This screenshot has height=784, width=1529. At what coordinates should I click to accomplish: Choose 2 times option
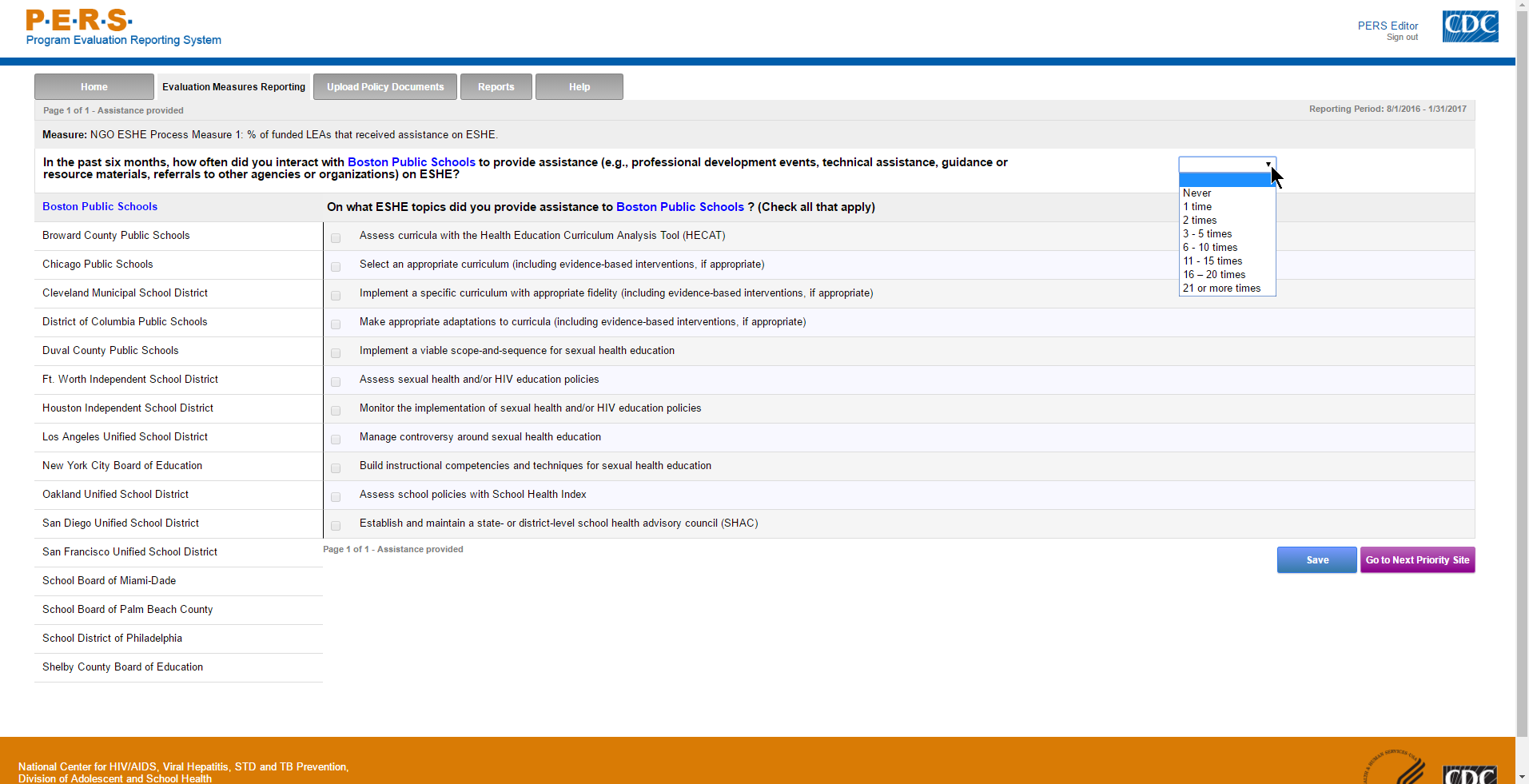[x=1227, y=221]
